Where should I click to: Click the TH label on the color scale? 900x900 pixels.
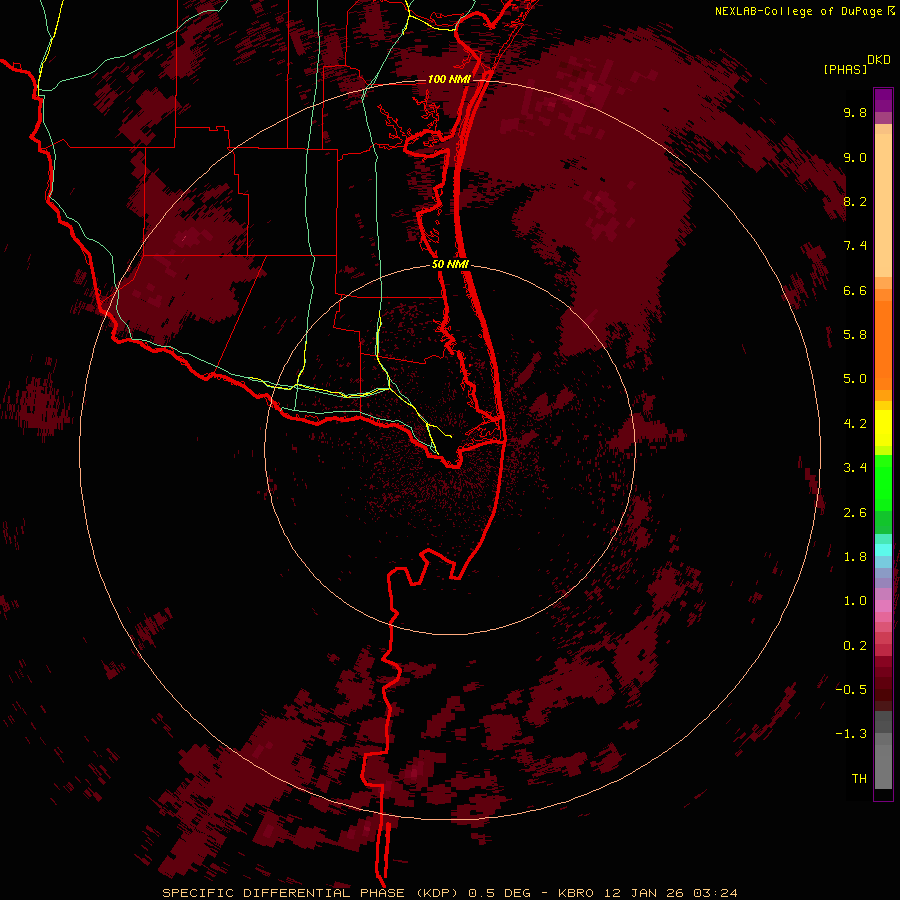[x=859, y=779]
